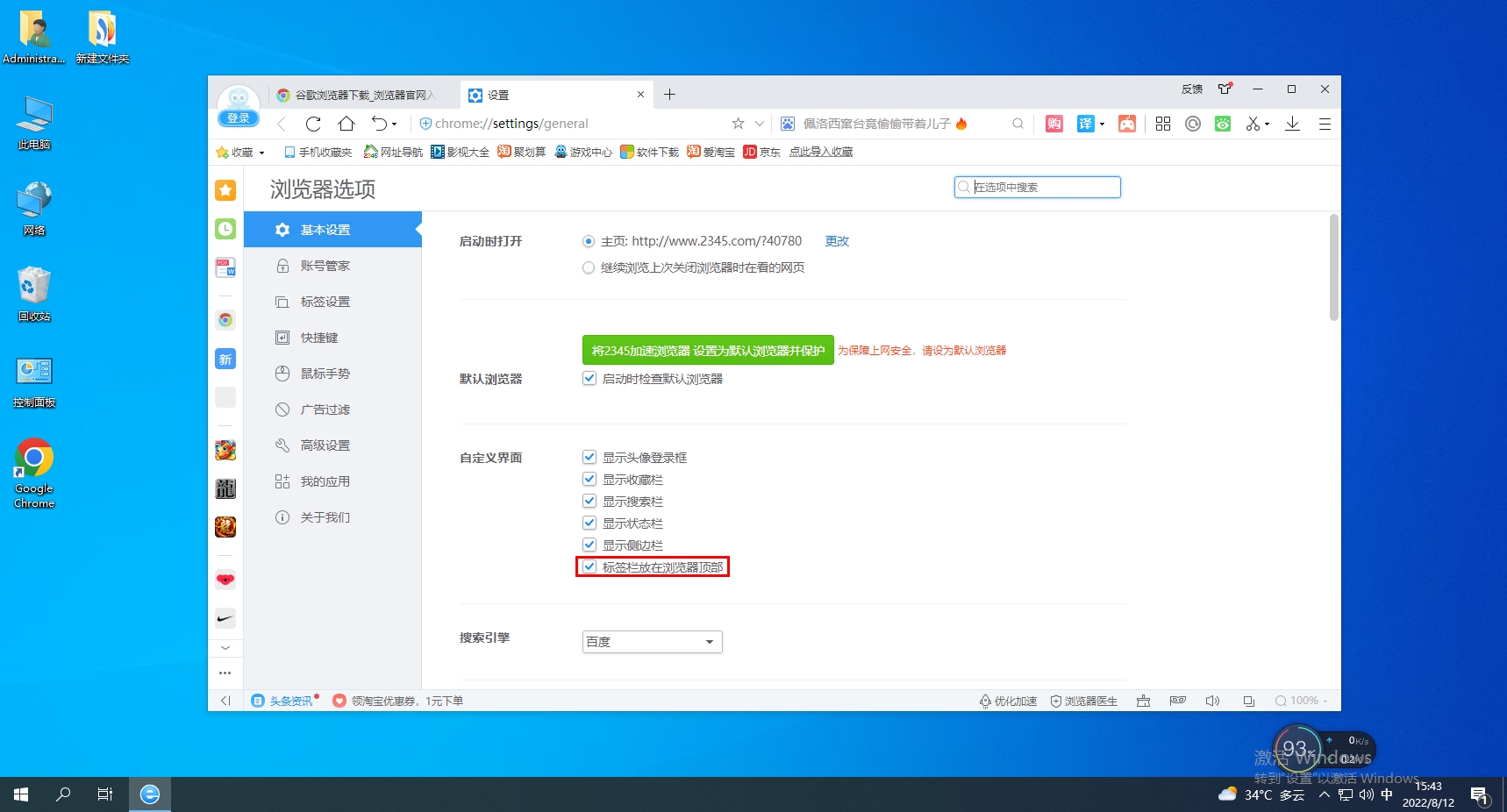Toggle sound mute icon in status bar
Screen dimensions: 1507x812
click(1213, 701)
